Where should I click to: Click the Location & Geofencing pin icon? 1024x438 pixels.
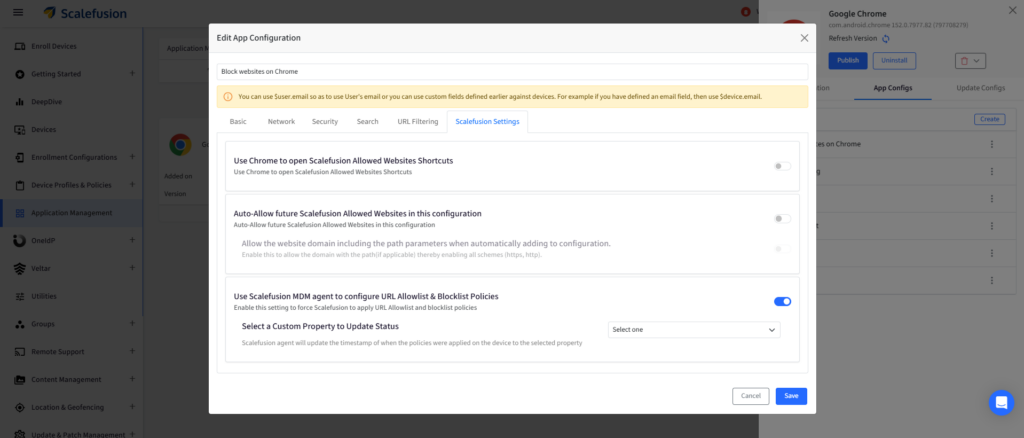[20, 407]
